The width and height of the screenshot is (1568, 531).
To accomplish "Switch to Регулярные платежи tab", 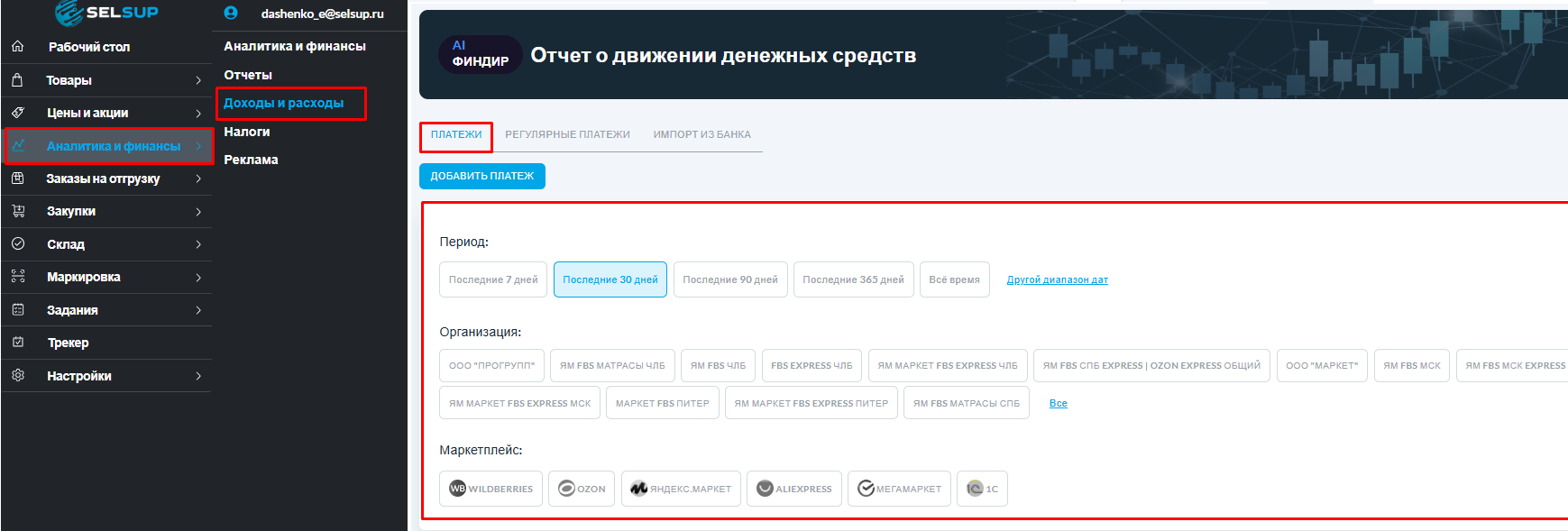I will tap(567, 134).
